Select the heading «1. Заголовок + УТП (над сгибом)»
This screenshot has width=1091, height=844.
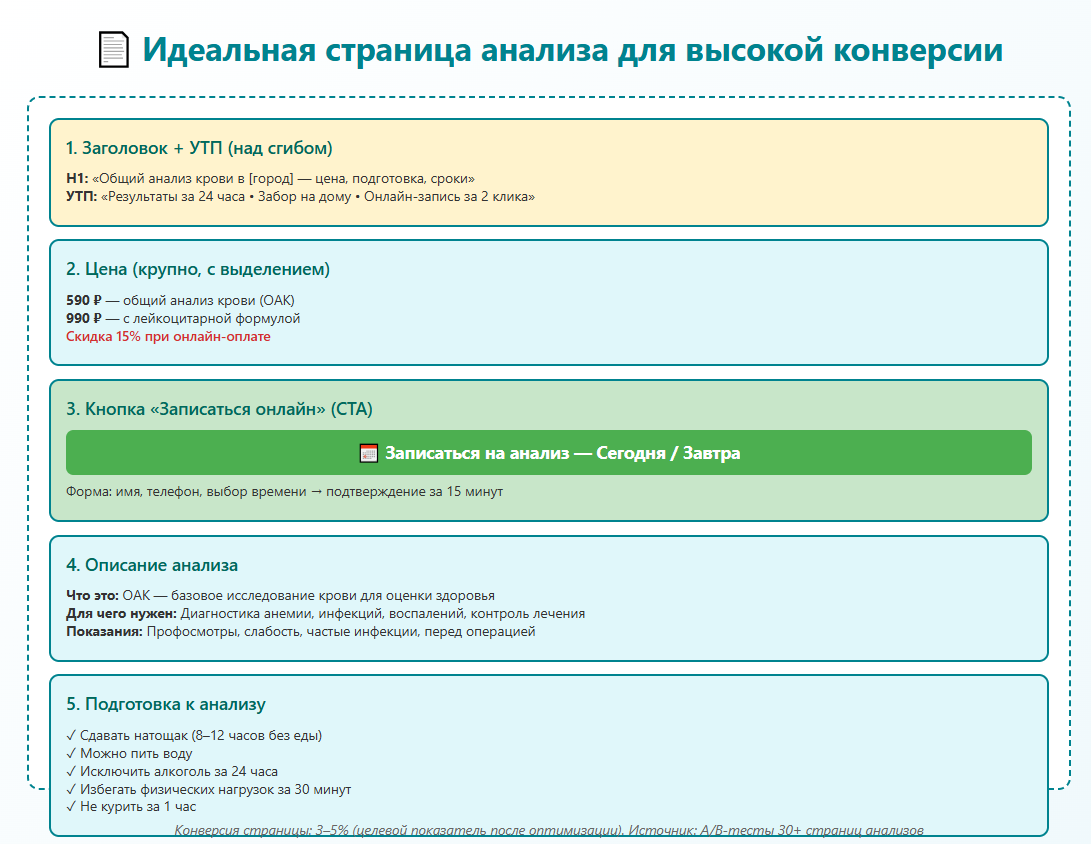(x=199, y=148)
